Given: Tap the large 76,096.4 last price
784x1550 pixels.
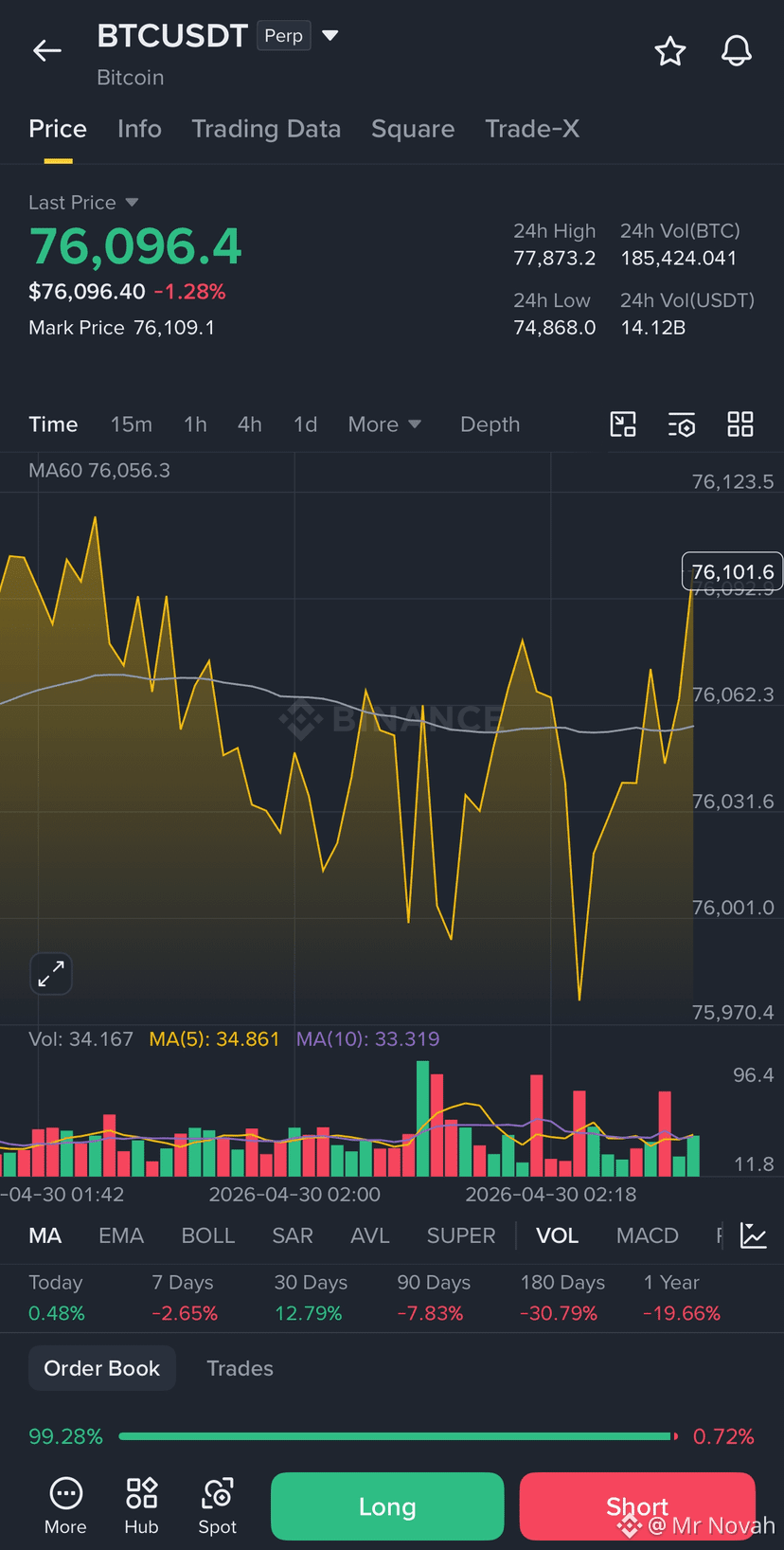Looking at the screenshot, I should tap(135, 247).
